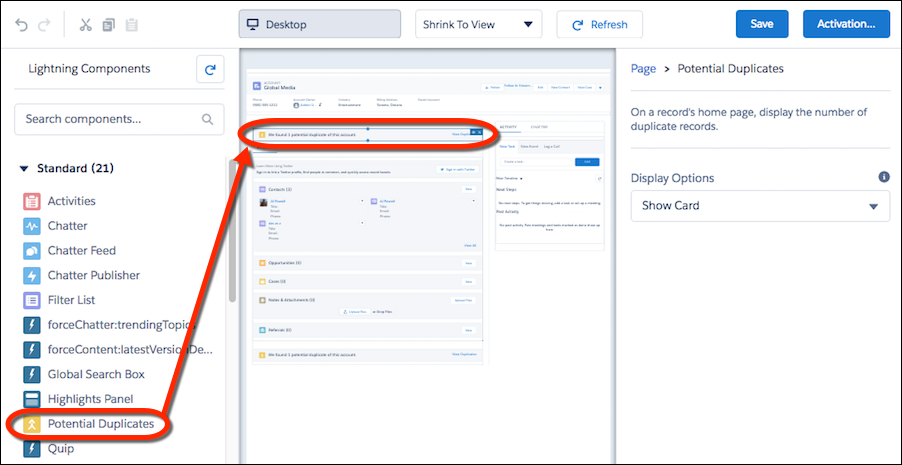Click the Display Options info icon
This screenshot has height=465, width=902.
click(884, 177)
